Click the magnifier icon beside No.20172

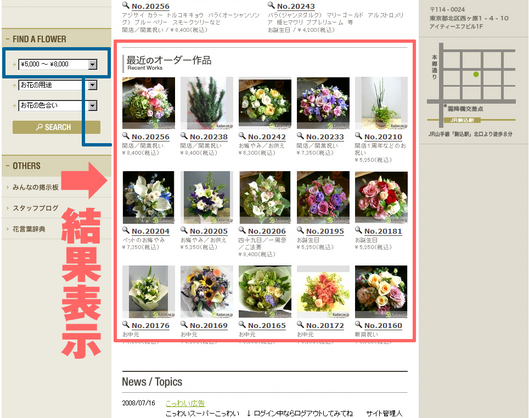coord(300,325)
